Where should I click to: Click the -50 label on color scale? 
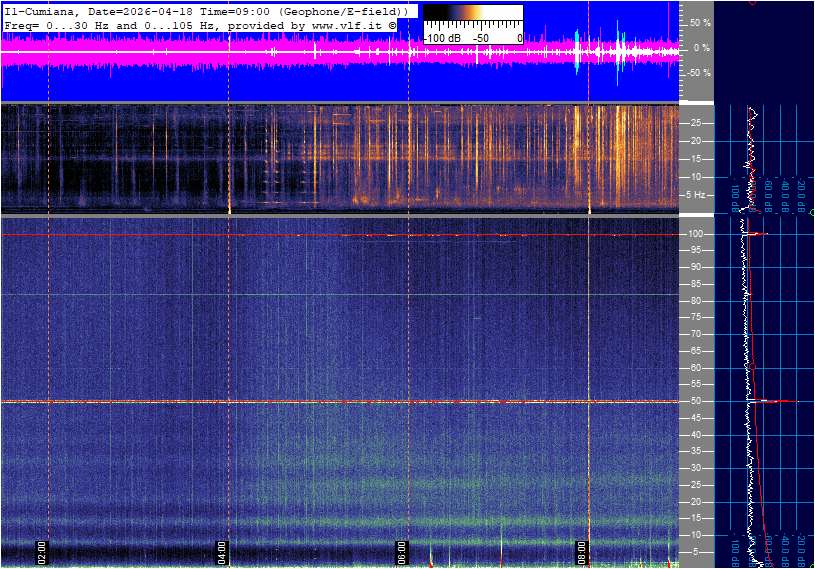pos(481,37)
